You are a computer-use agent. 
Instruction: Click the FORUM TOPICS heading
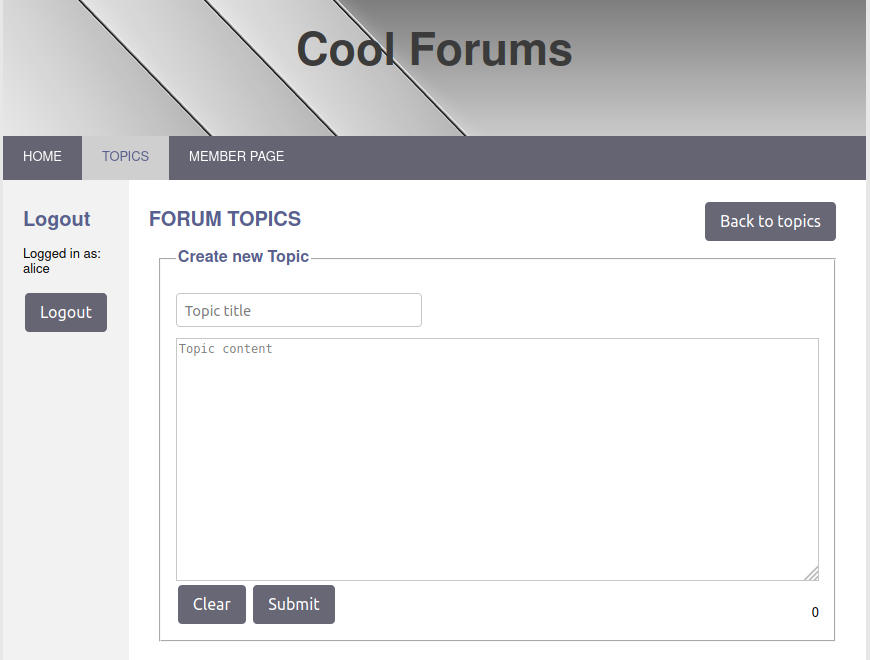(x=225, y=219)
